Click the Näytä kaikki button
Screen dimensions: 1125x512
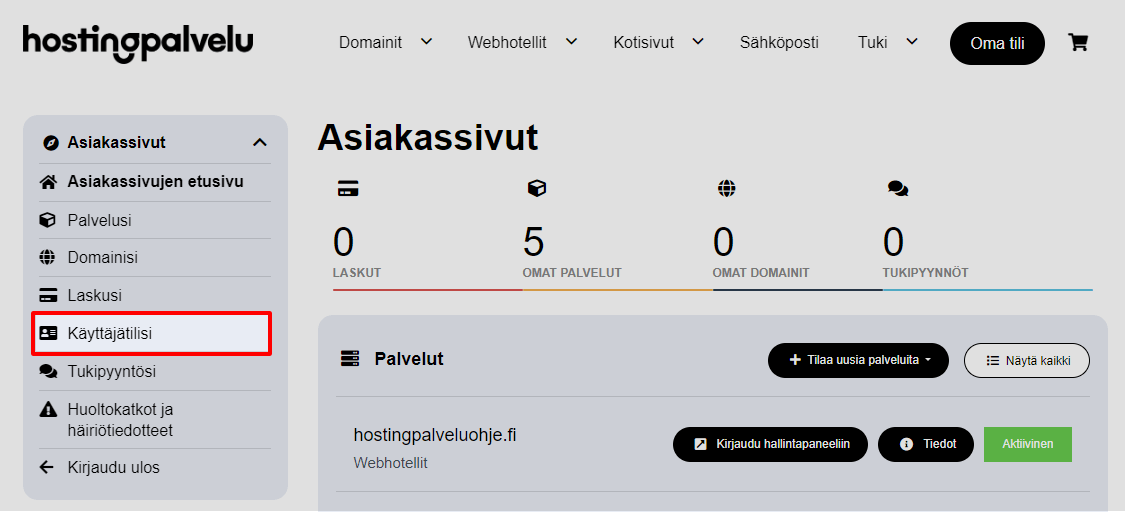[x=1026, y=360]
